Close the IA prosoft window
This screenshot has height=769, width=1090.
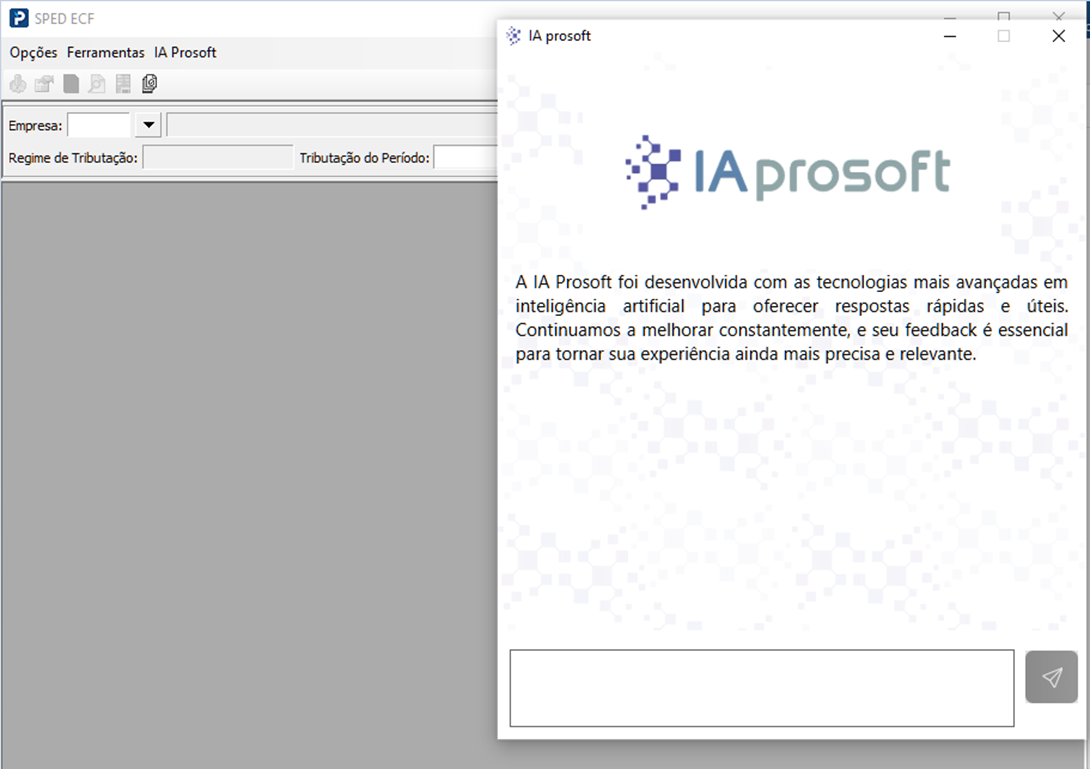[1058, 36]
